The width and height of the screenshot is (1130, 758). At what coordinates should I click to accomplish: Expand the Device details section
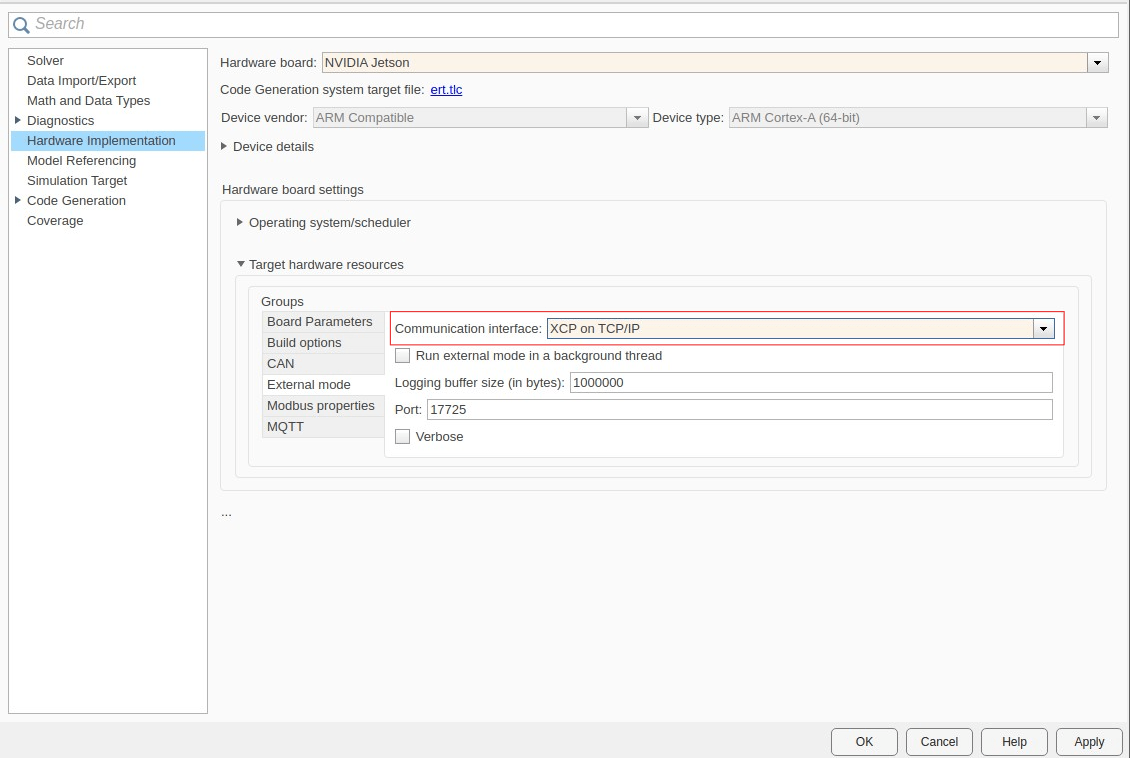pos(223,146)
